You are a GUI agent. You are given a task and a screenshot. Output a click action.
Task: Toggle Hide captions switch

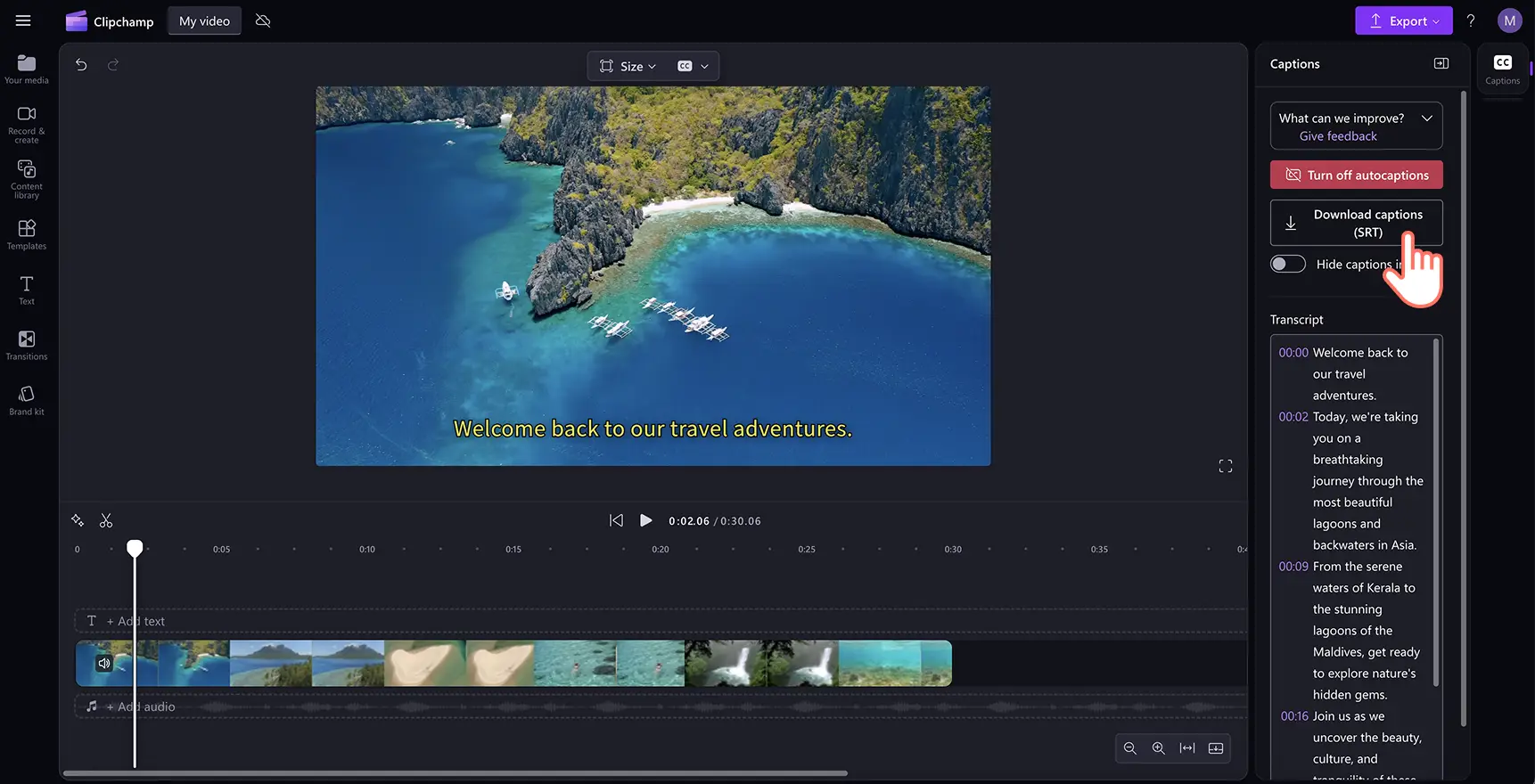pos(1288,264)
